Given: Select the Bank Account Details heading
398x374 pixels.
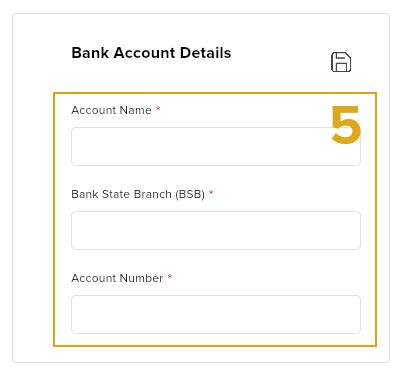Looking at the screenshot, I should pyautogui.click(x=151, y=53).
